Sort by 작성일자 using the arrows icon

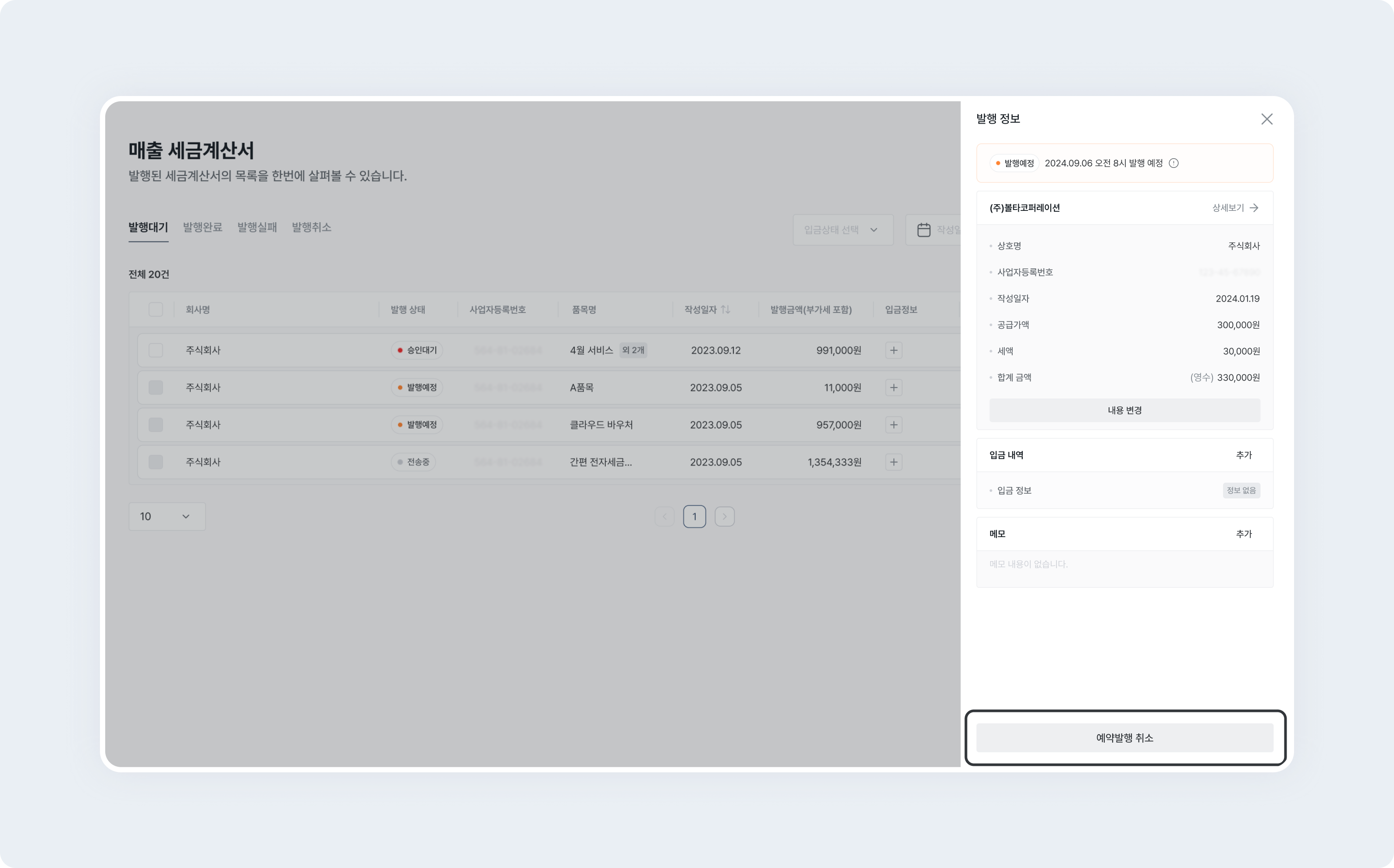[x=725, y=309]
